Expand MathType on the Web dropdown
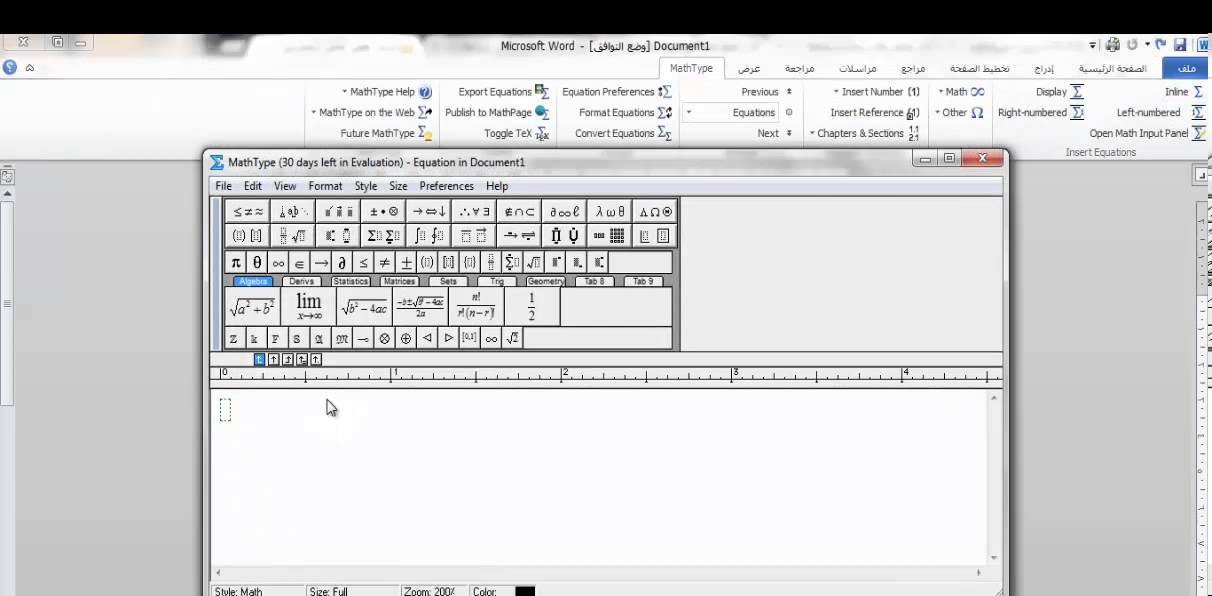 coord(371,113)
